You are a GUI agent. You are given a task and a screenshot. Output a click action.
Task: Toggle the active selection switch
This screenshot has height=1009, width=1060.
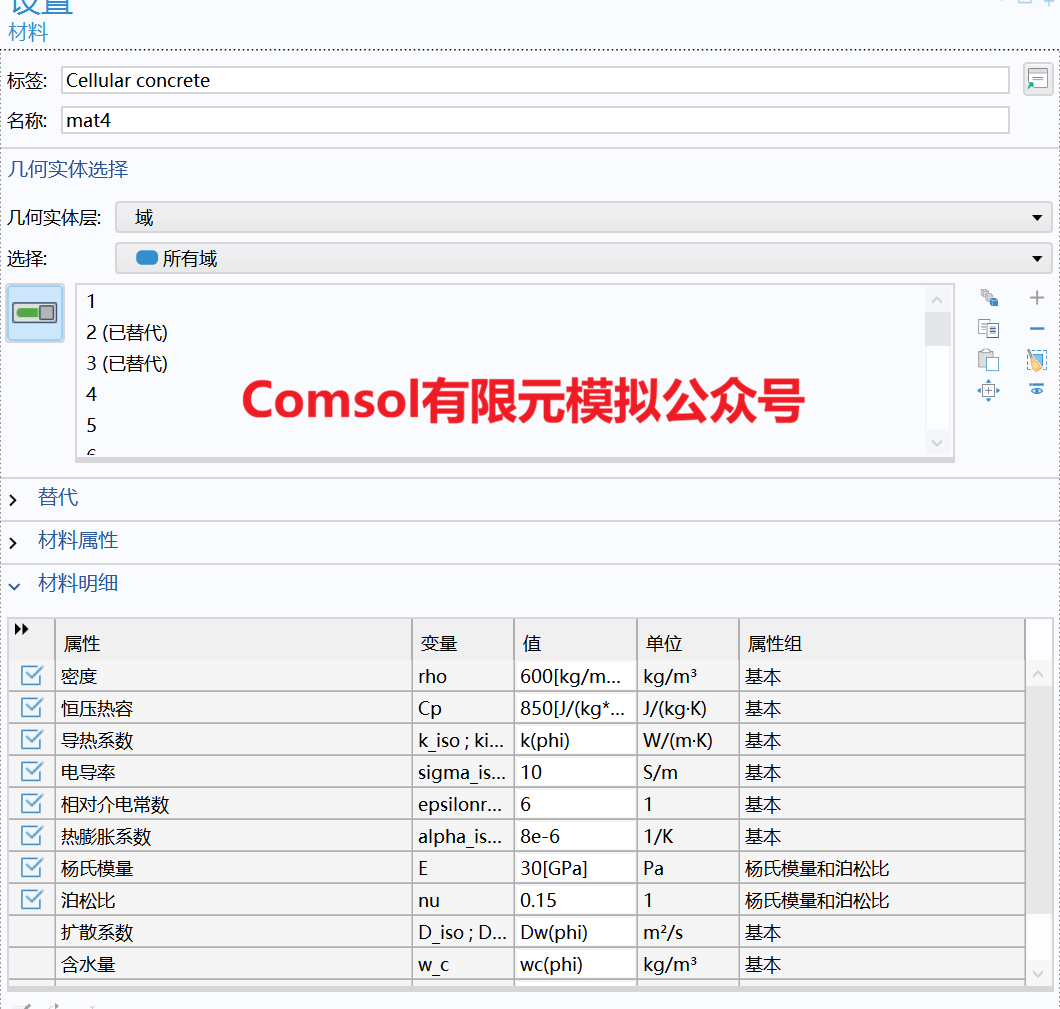pyautogui.click(x=35, y=313)
